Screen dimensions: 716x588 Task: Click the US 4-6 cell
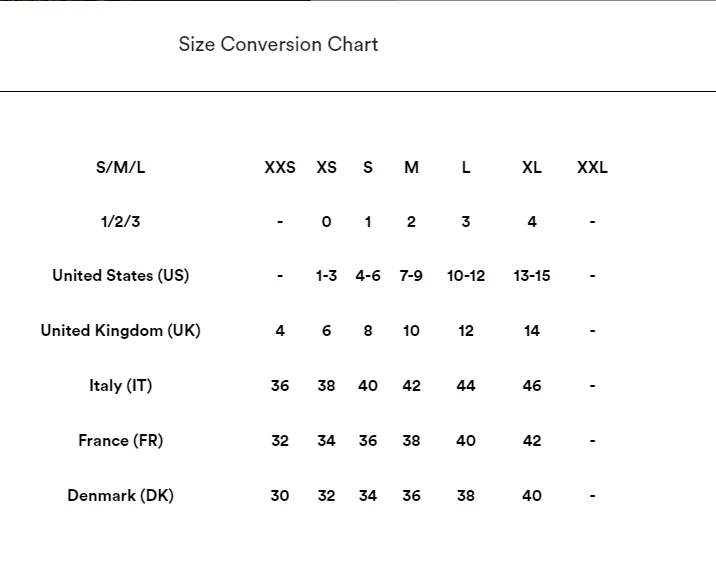(368, 276)
